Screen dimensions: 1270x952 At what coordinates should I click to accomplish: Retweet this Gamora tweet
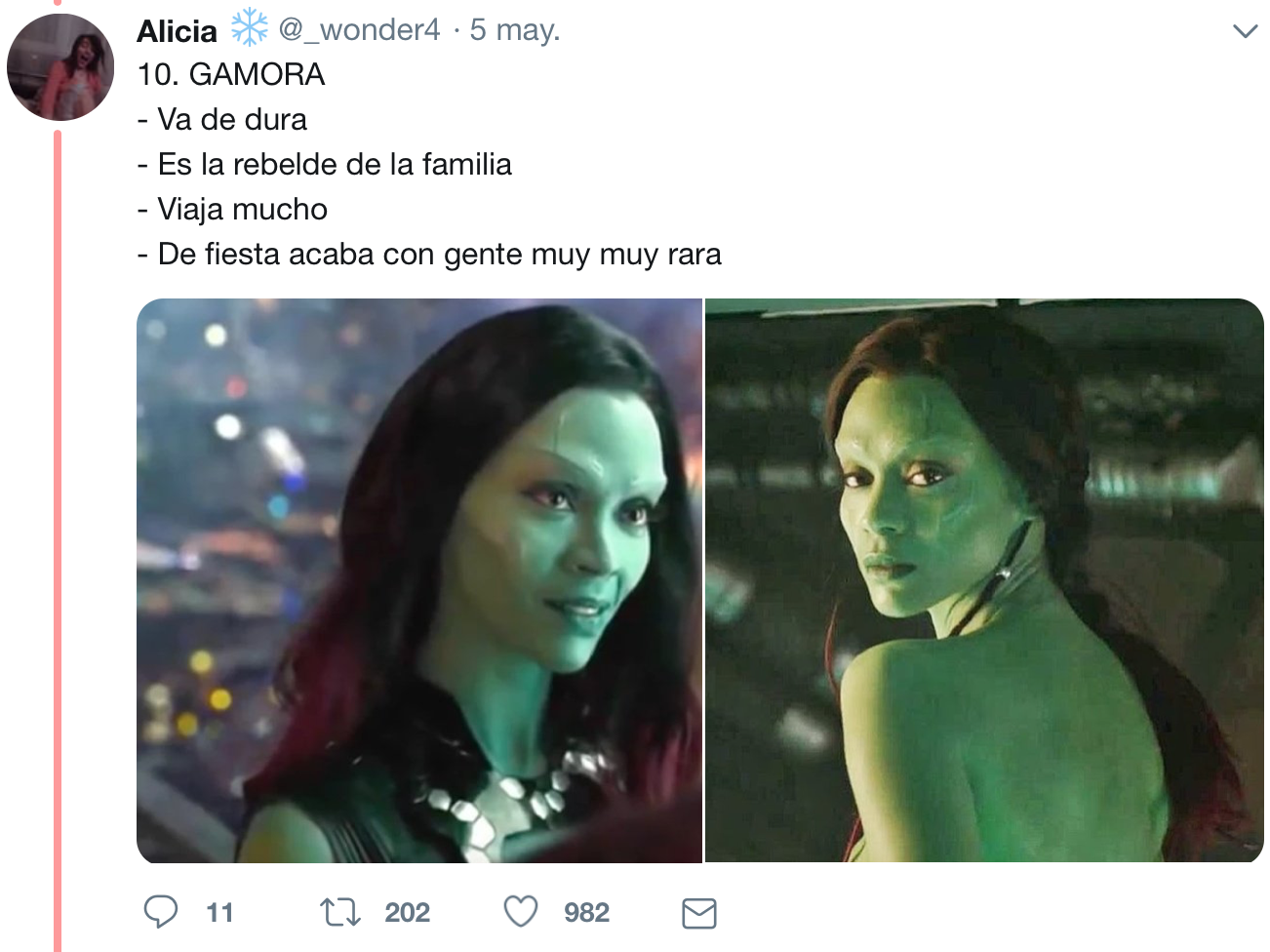340,912
